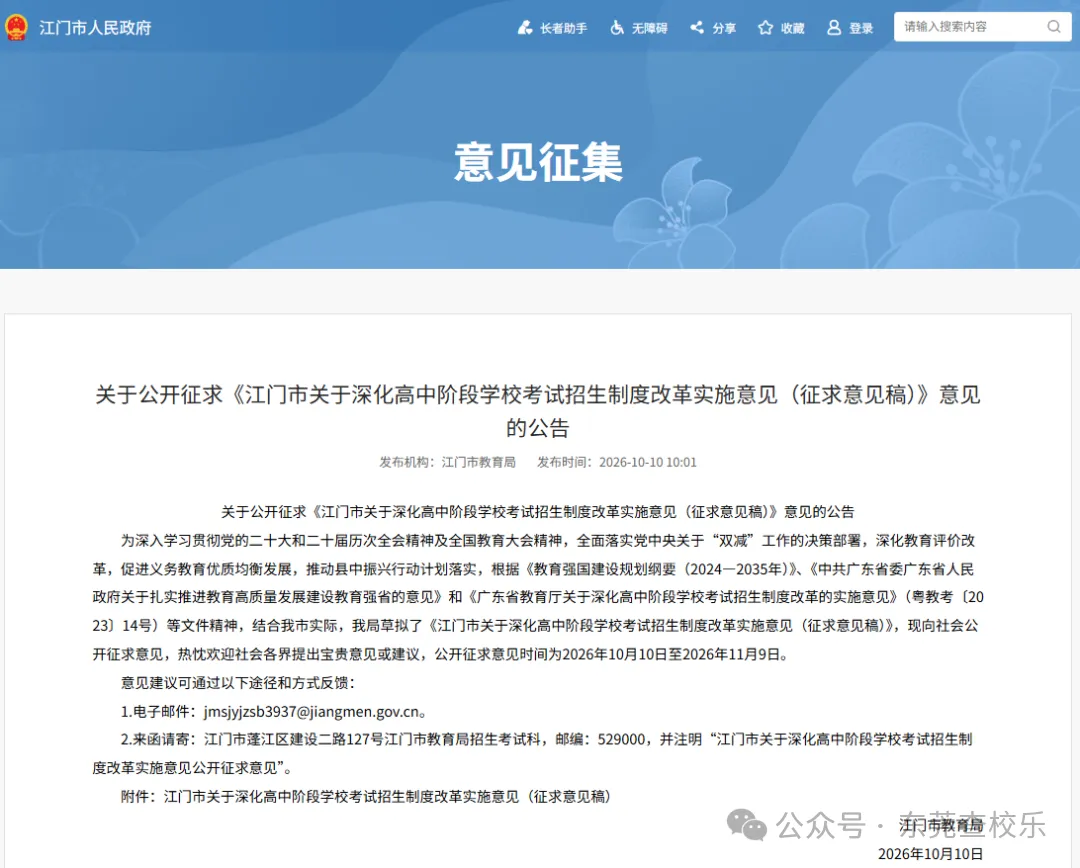This screenshot has width=1080, height=868.
Task: Click the date 2026年10月10日 at bottom
Action: [x=930, y=854]
